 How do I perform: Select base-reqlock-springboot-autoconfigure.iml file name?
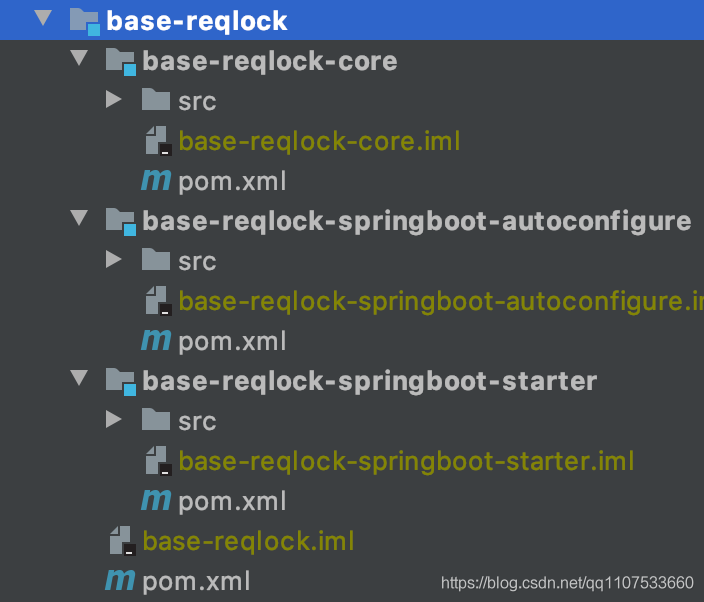point(441,301)
